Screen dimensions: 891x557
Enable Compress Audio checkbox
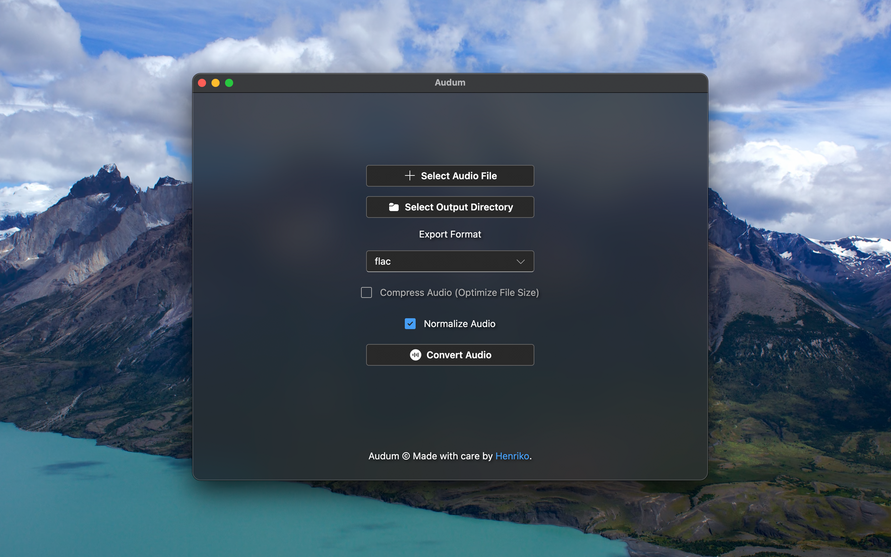pos(367,293)
